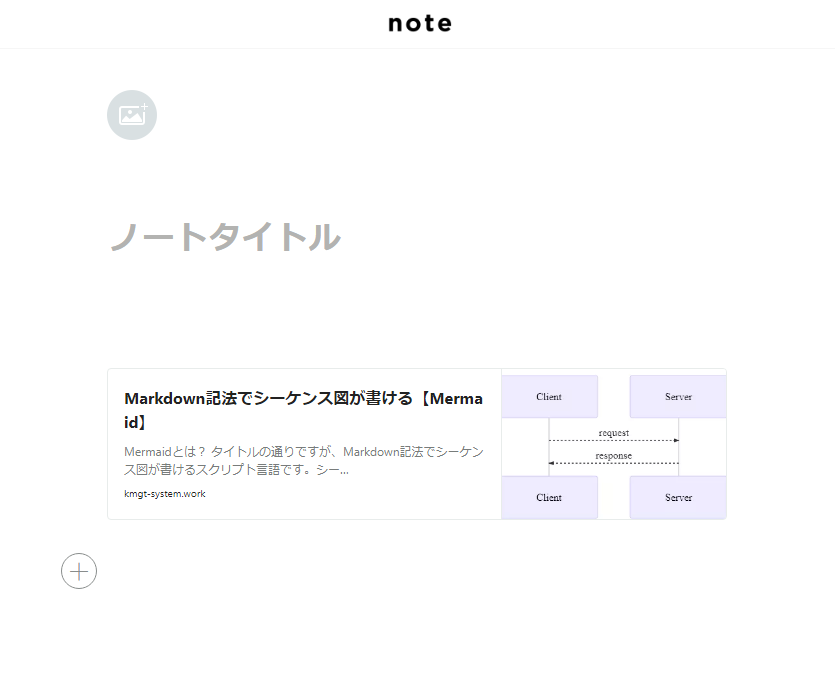Open the Client/Server sequence diagram thumbnail

coord(614,444)
